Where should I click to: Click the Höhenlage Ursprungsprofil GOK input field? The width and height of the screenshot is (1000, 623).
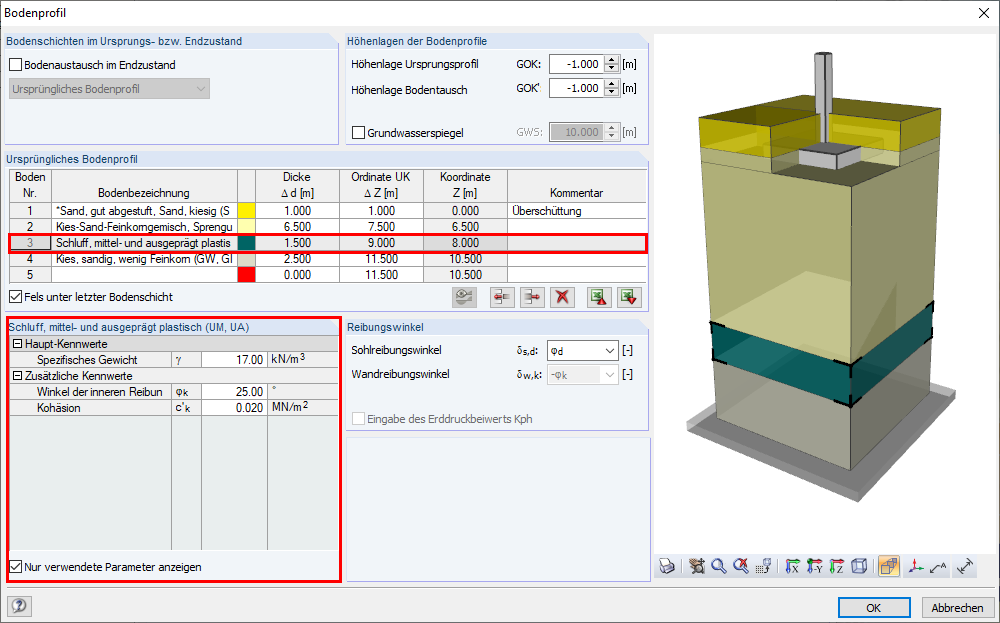coord(577,64)
